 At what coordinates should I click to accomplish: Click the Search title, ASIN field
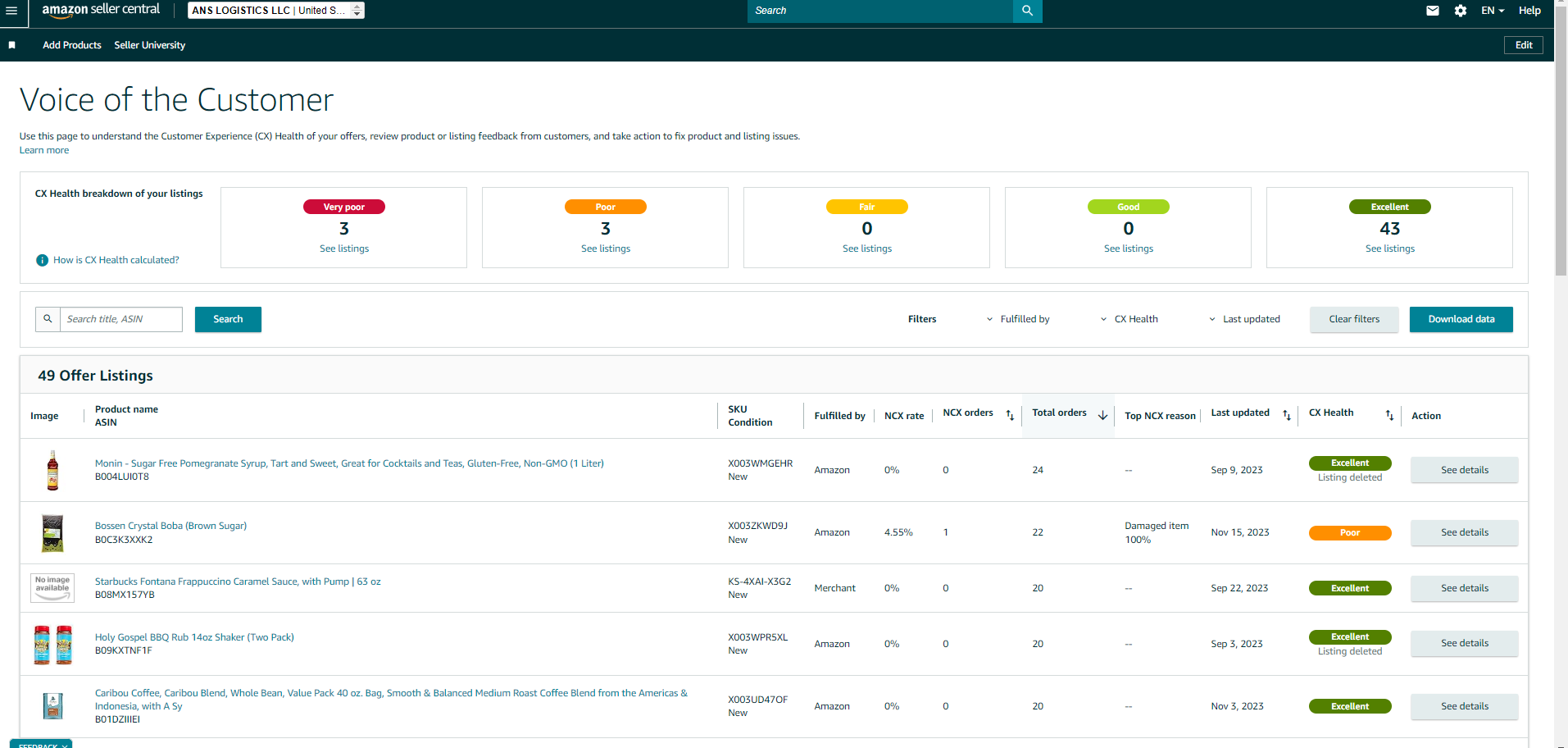pyautogui.click(x=121, y=319)
